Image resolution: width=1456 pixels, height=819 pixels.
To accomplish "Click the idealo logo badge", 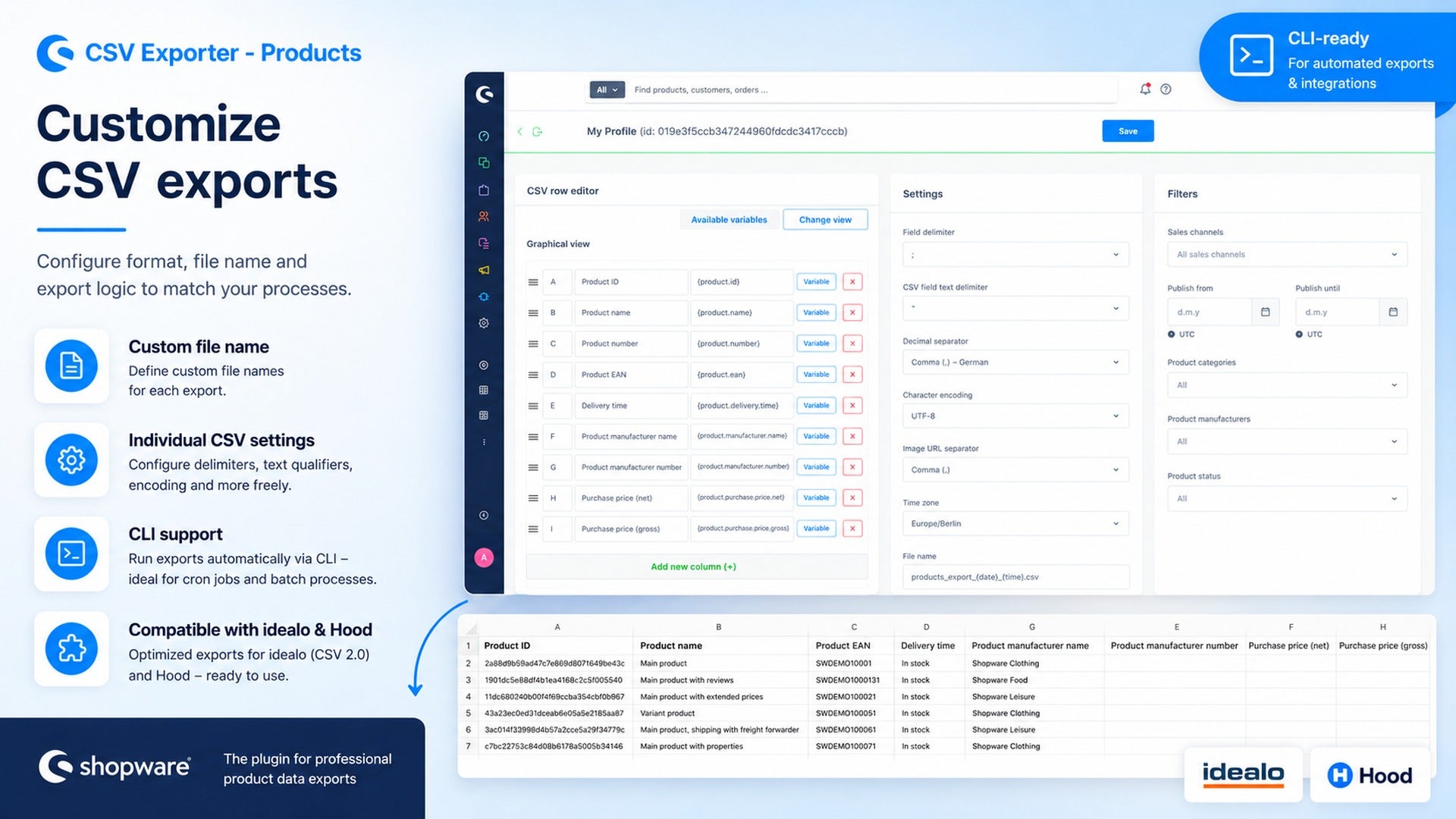I will (1243, 774).
